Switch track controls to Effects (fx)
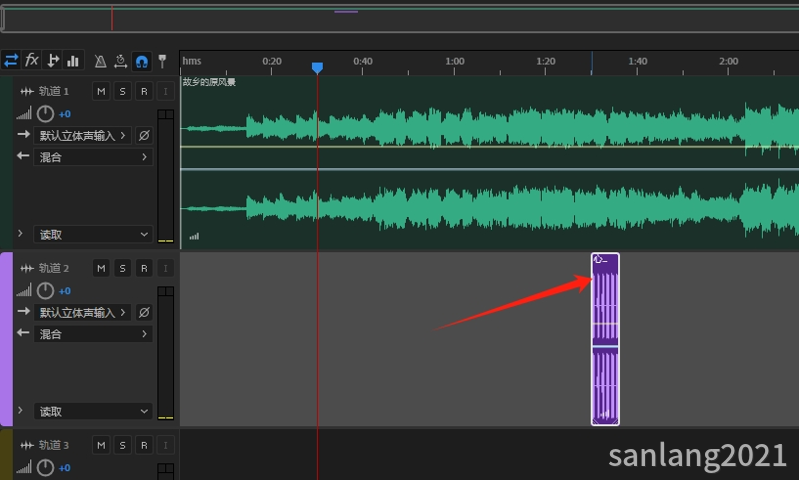Screen dimensions: 799x480 point(32,60)
